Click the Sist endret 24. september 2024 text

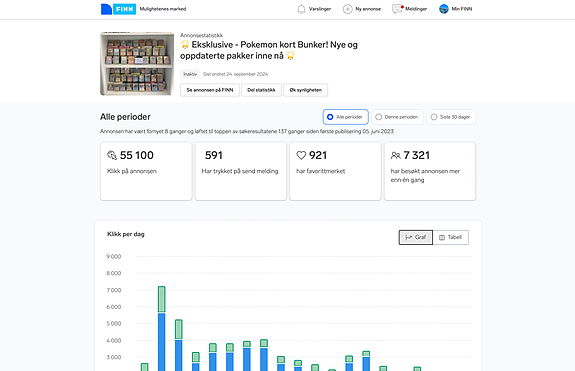coord(235,74)
